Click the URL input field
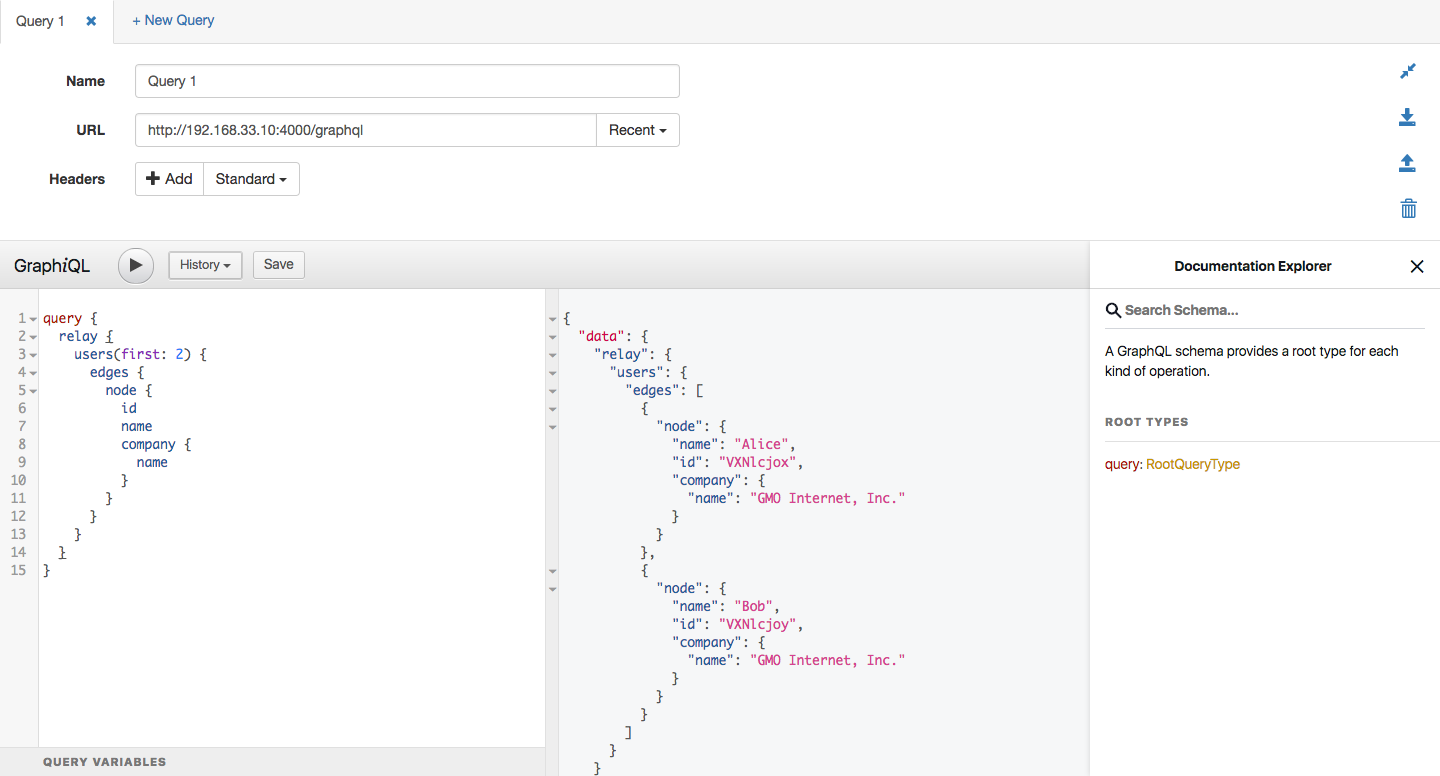This screenshot has width=1440, height=776. click(x=366, y=130)
